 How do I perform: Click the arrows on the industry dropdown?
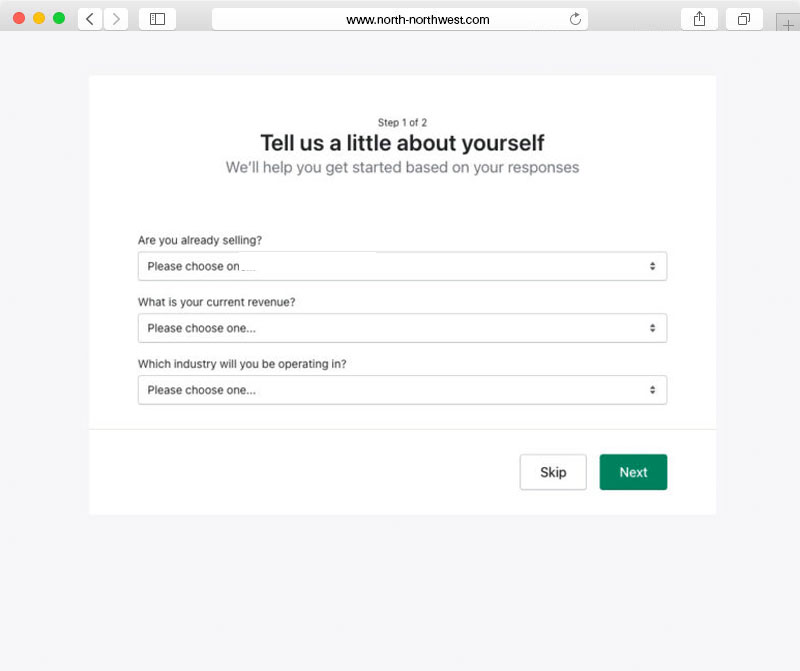pyautogui.click(x=652, y=390)
